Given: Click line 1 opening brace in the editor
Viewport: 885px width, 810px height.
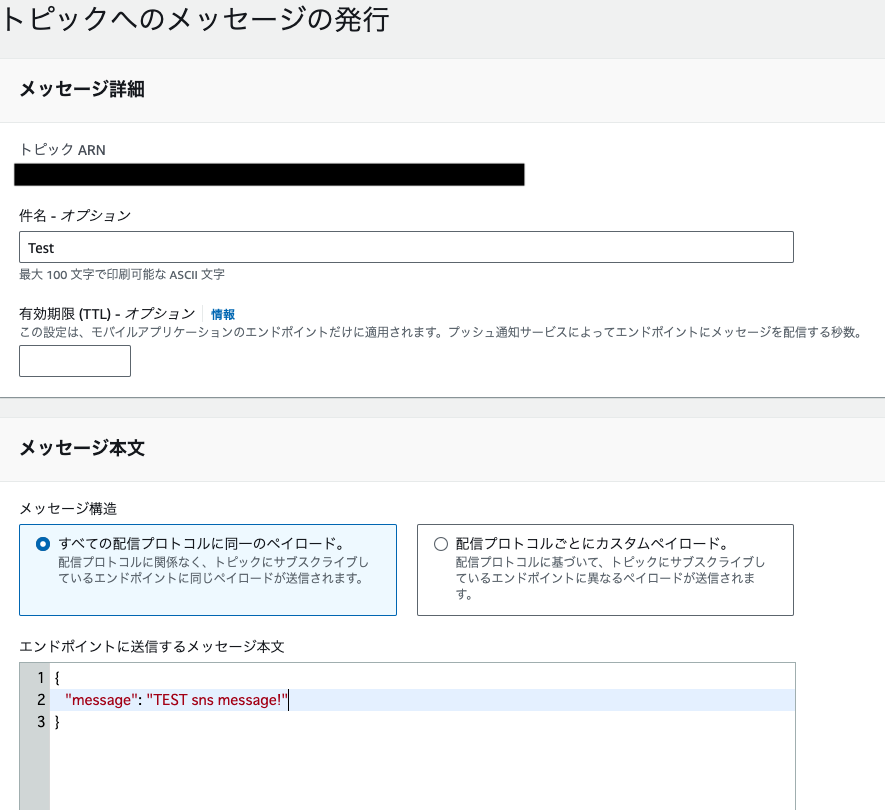Looking at the screenshot, I should pos(57,677).
